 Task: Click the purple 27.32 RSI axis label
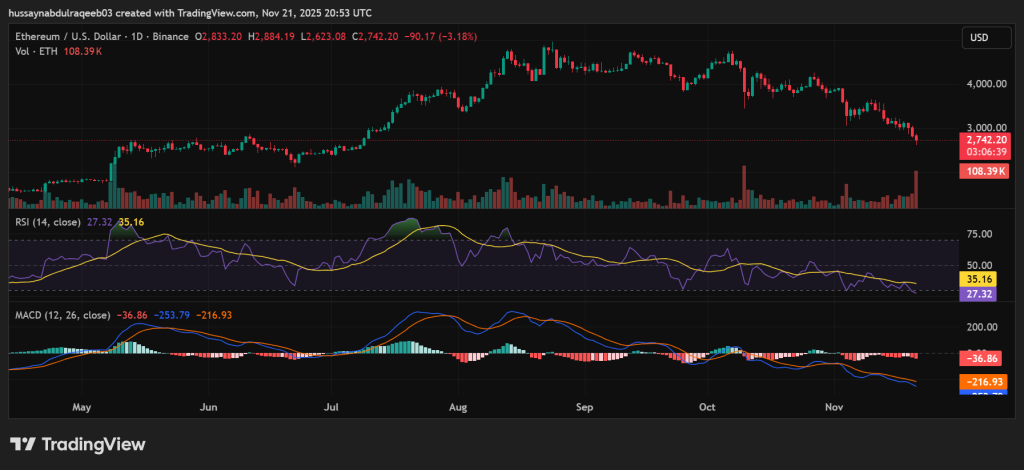click(976, 295)
